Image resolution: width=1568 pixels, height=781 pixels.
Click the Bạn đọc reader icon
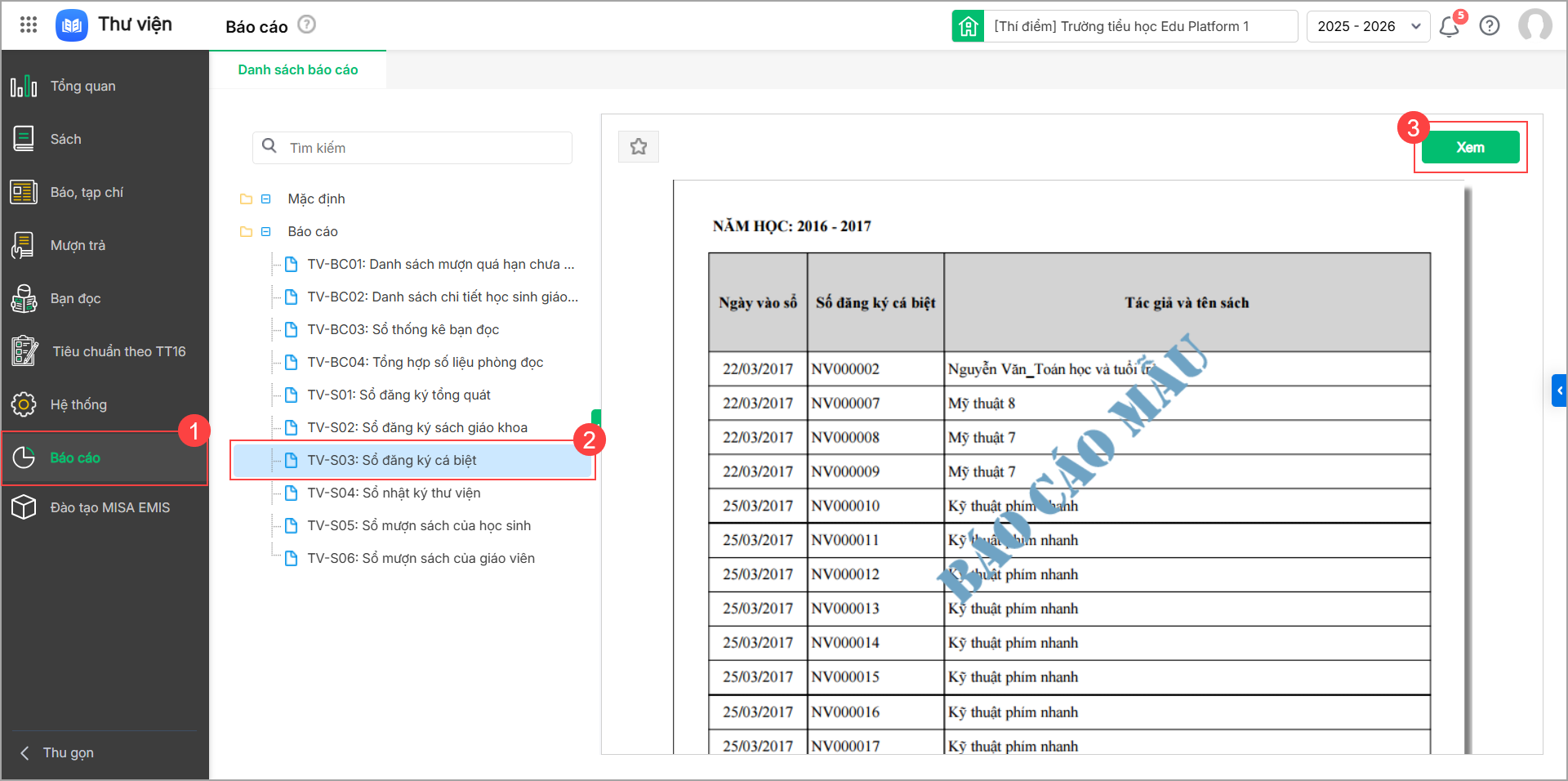pyautogui.click(x=24, y=298)
